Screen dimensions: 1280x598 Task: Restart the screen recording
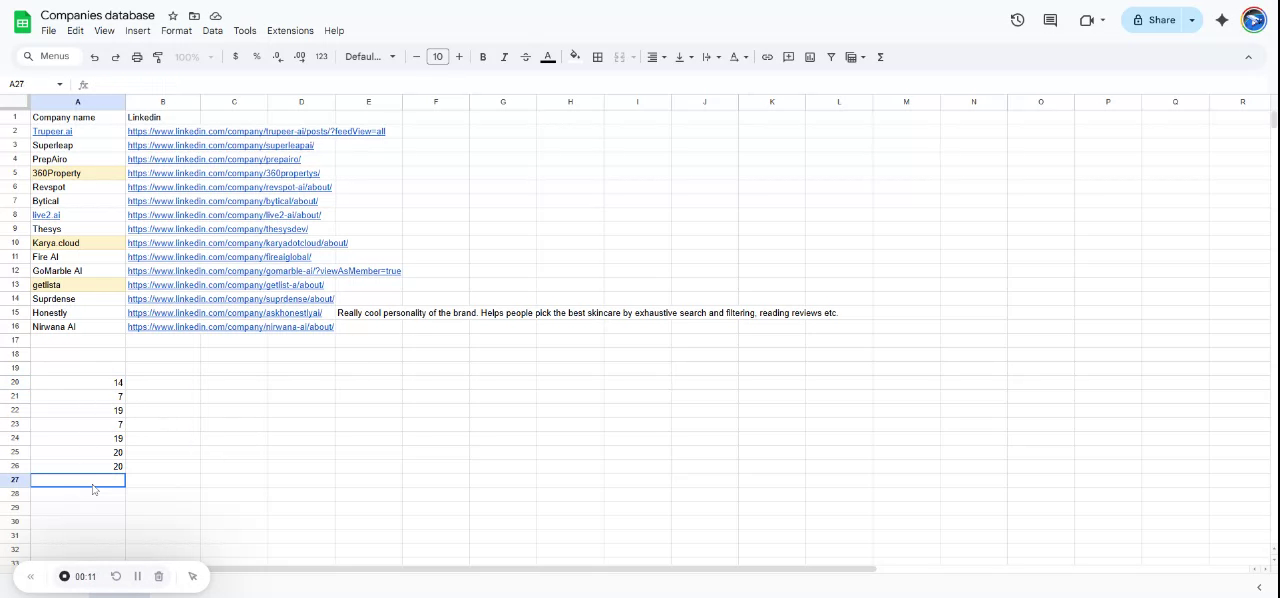[116, 576]
